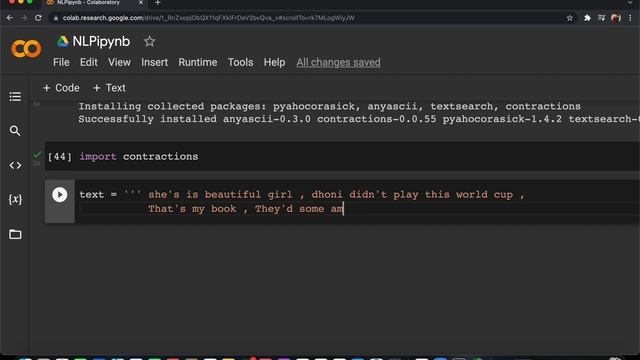The width and height of the screenshot is (640, 360).
Task: Click execution counter [44] of import cell
Action: tap(60, 157)
